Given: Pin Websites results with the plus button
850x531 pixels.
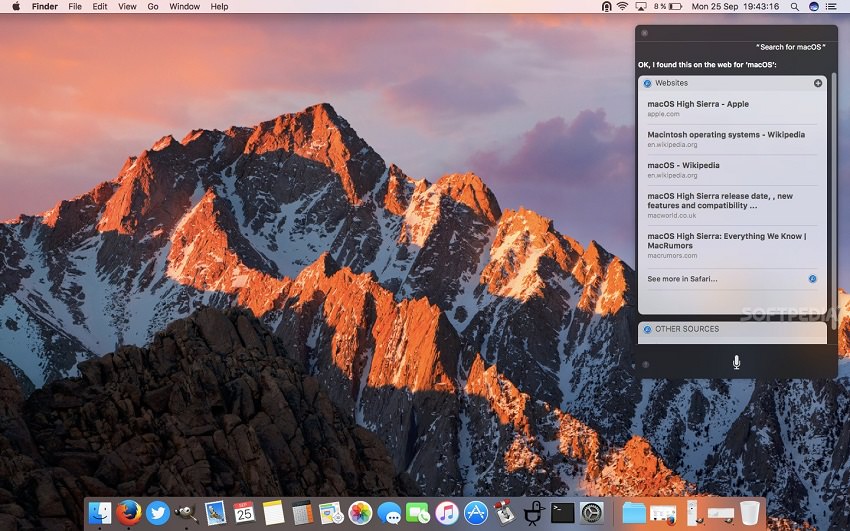Looking at the screenshot, I should pyautogui.click(x=818, y=83).
